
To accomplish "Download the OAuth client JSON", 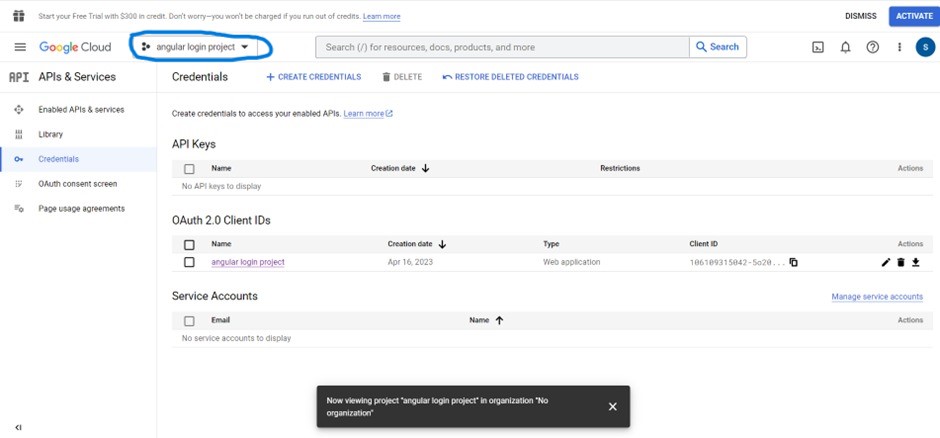I will [915, 263].
